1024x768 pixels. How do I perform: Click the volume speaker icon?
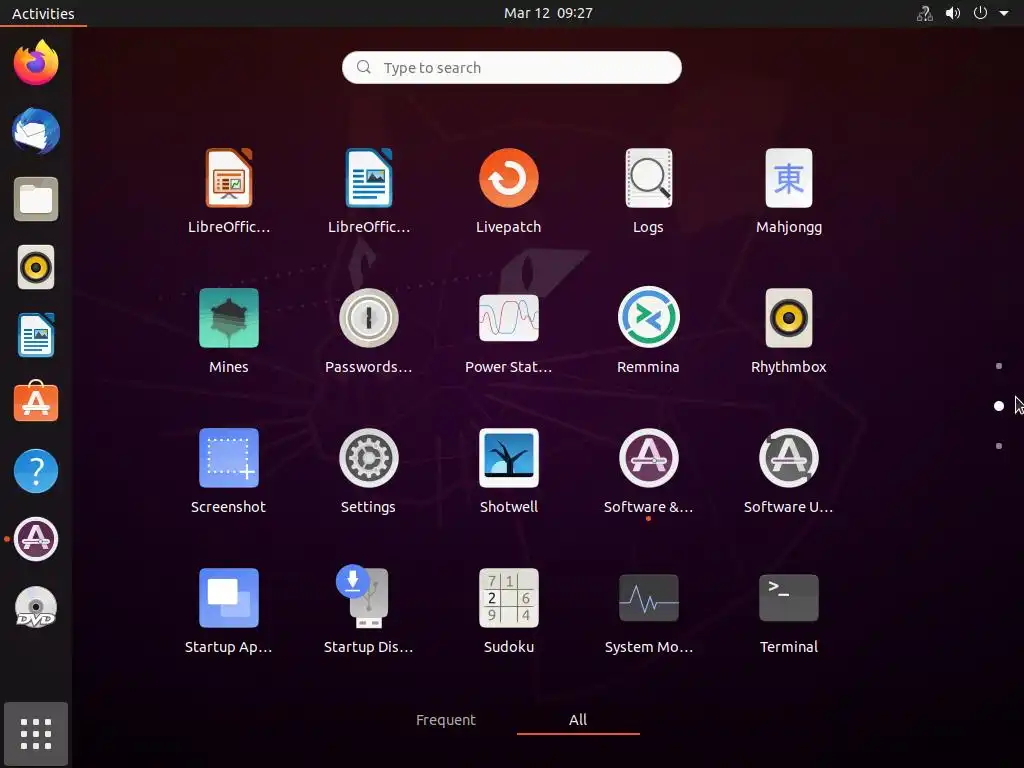pyautogui.click(x=953, y=13)
